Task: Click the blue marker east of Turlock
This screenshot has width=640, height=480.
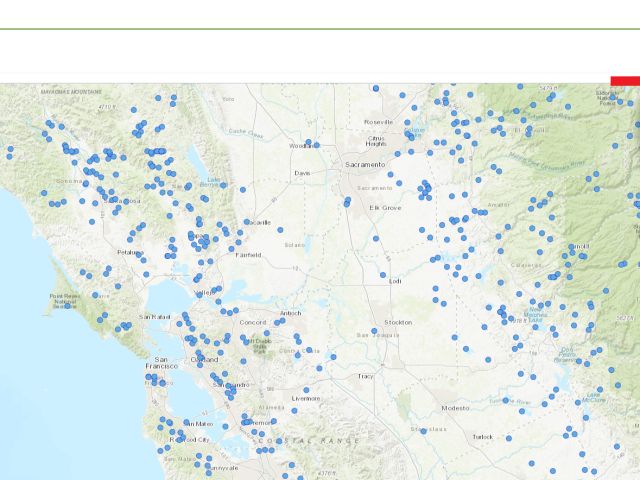Action: click(x=509, y=438)
